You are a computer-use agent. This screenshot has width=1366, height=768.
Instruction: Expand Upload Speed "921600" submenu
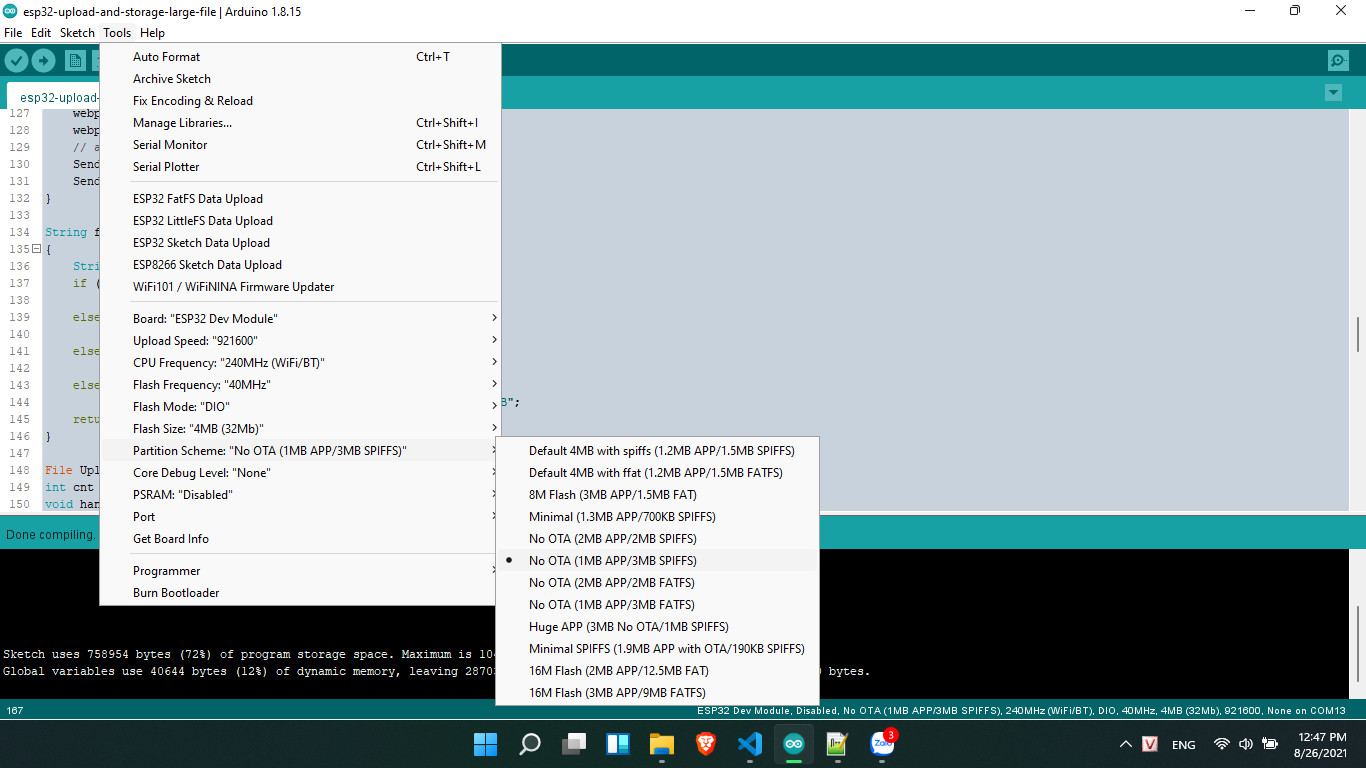(300, 341)
